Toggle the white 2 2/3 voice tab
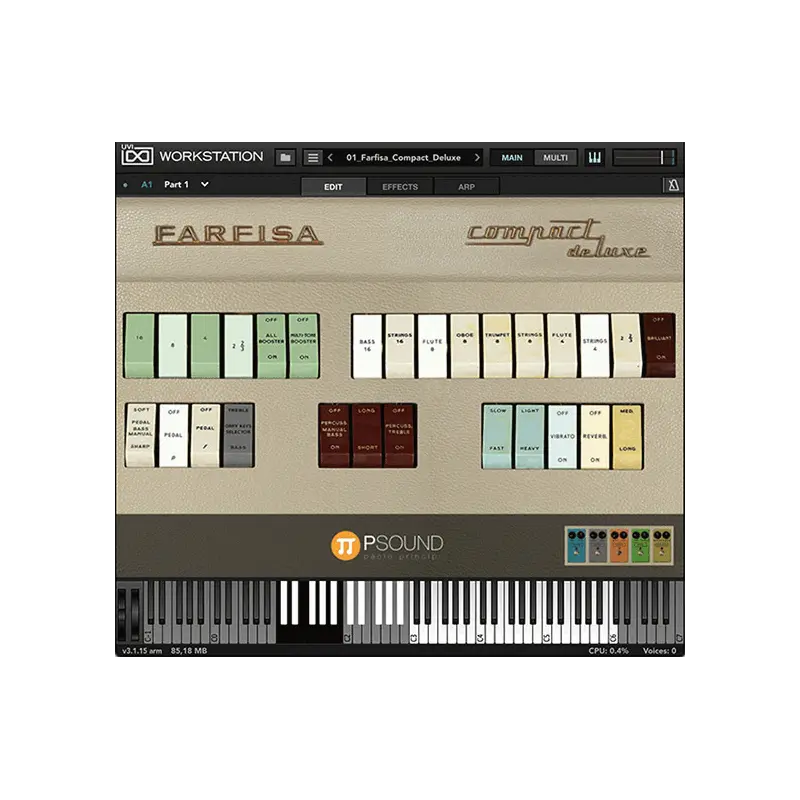The image size is (800, 800). pos(627,346)
